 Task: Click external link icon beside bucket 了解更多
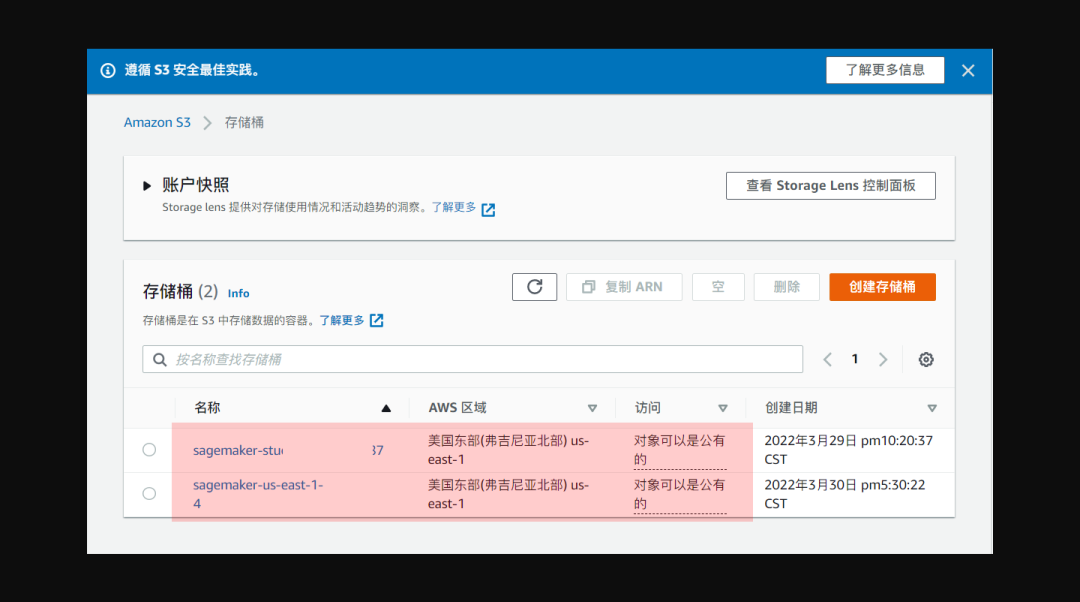377,320
